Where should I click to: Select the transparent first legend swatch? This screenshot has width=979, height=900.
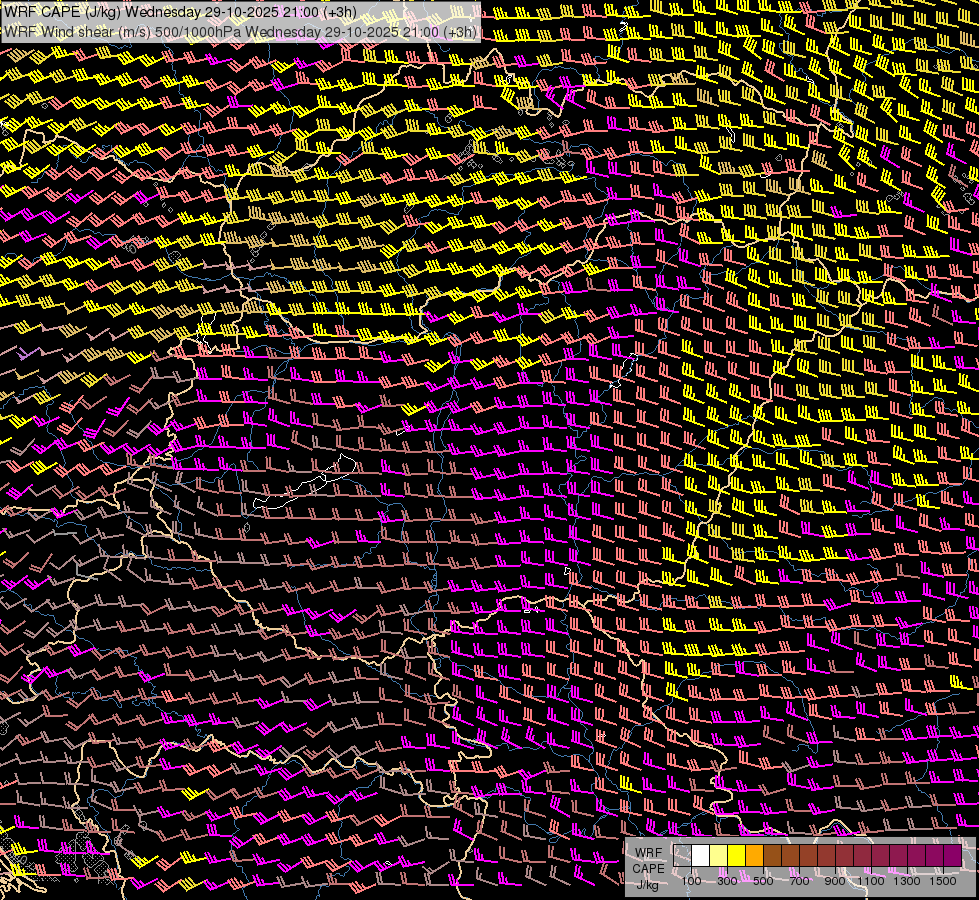click(x=683, y=856)
